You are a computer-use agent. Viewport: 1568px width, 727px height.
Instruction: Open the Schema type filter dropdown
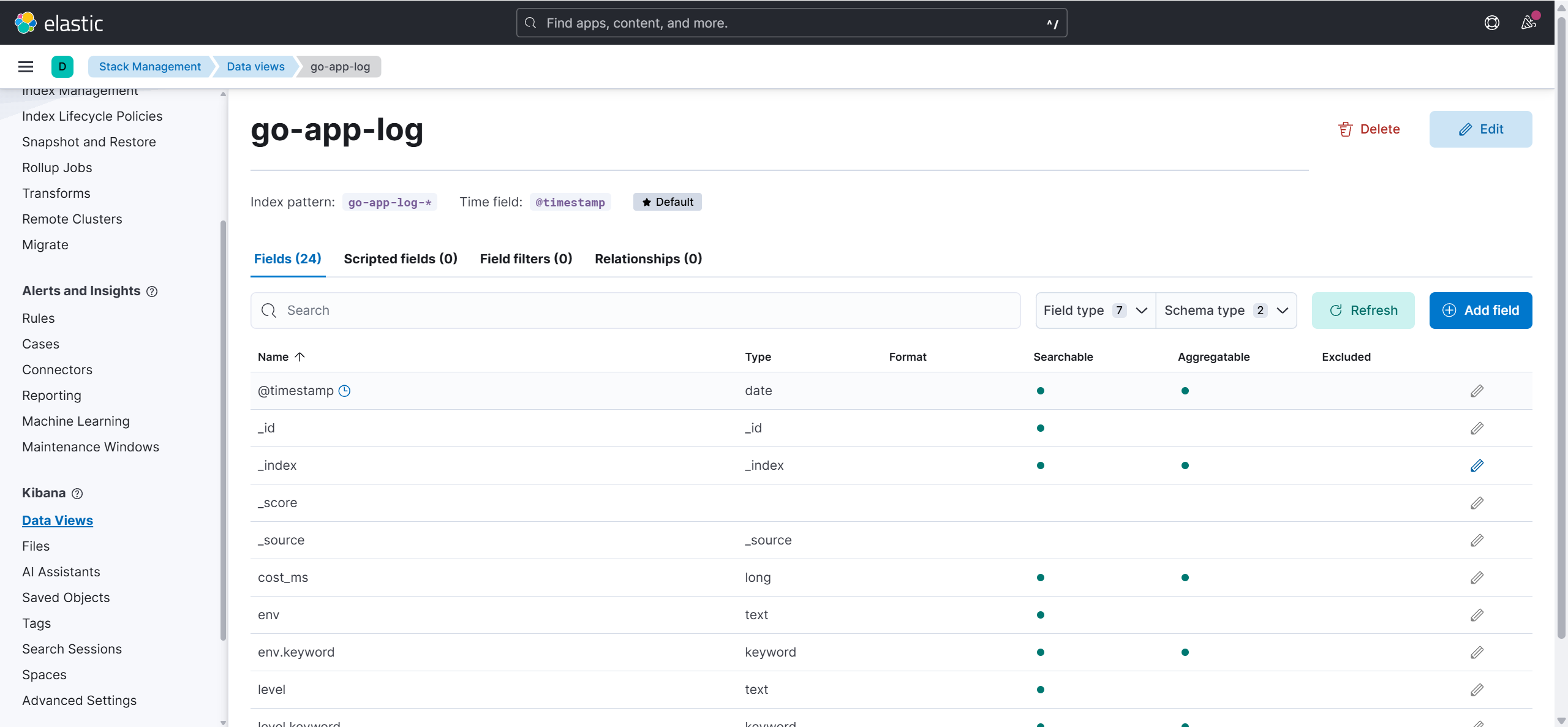tap(1226, 311)
